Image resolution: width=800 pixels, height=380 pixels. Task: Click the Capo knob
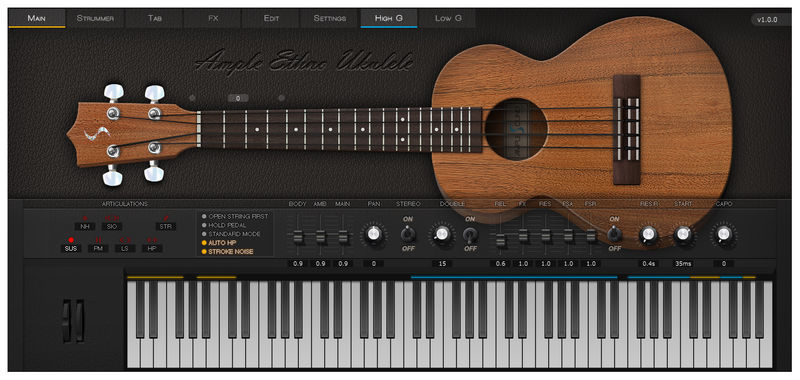click(x=723, y=235)
